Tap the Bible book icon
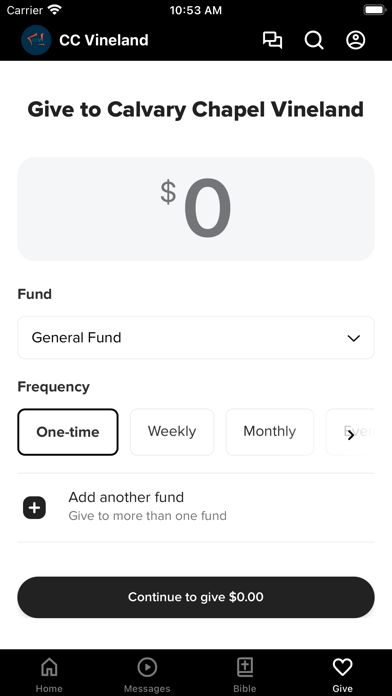This screenshot has height=696, width=392. click(x=245, y=667)
